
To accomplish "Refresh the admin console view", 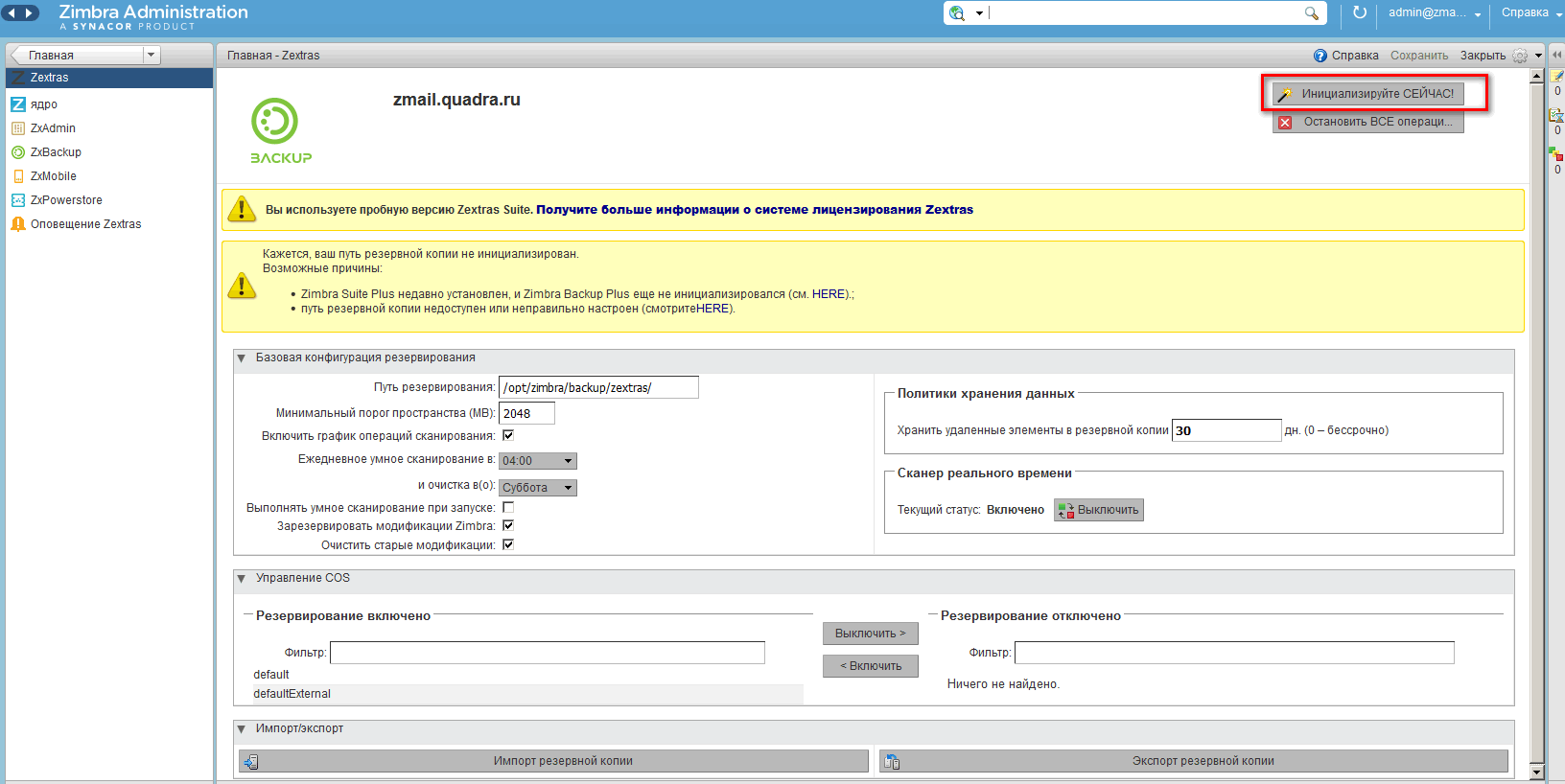I will click(1360, 12).
